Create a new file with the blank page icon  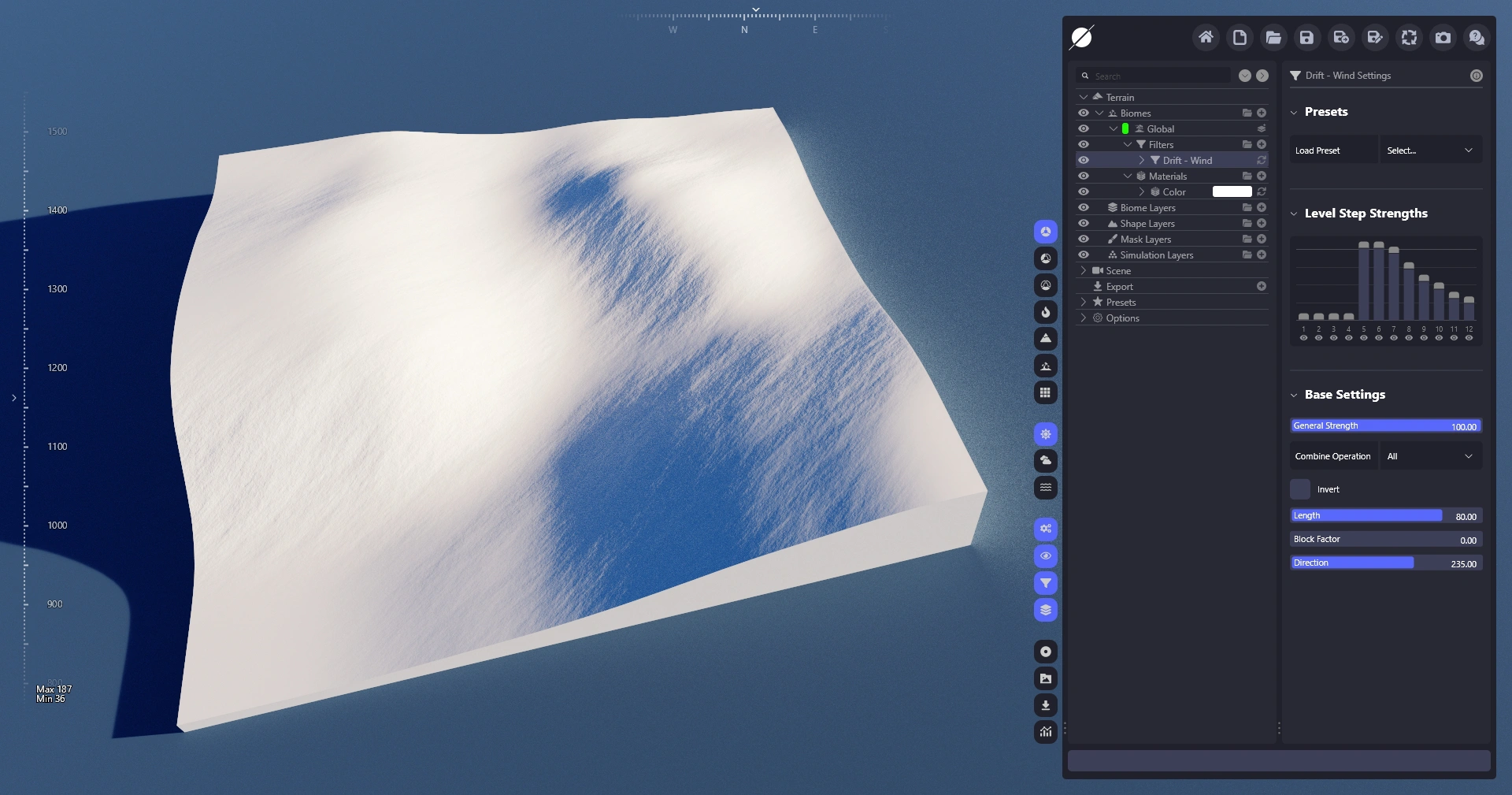[x=1240, y=37]
